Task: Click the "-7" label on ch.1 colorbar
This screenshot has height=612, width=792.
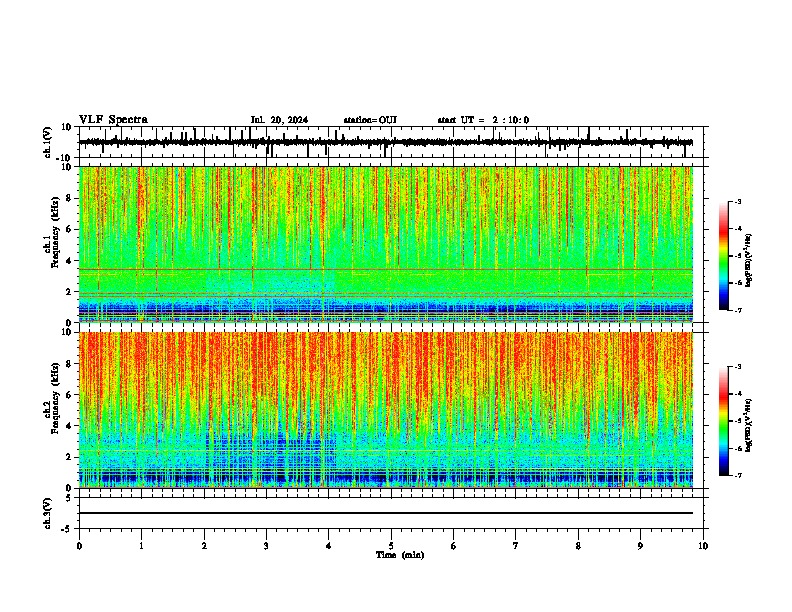Action: 738,311
